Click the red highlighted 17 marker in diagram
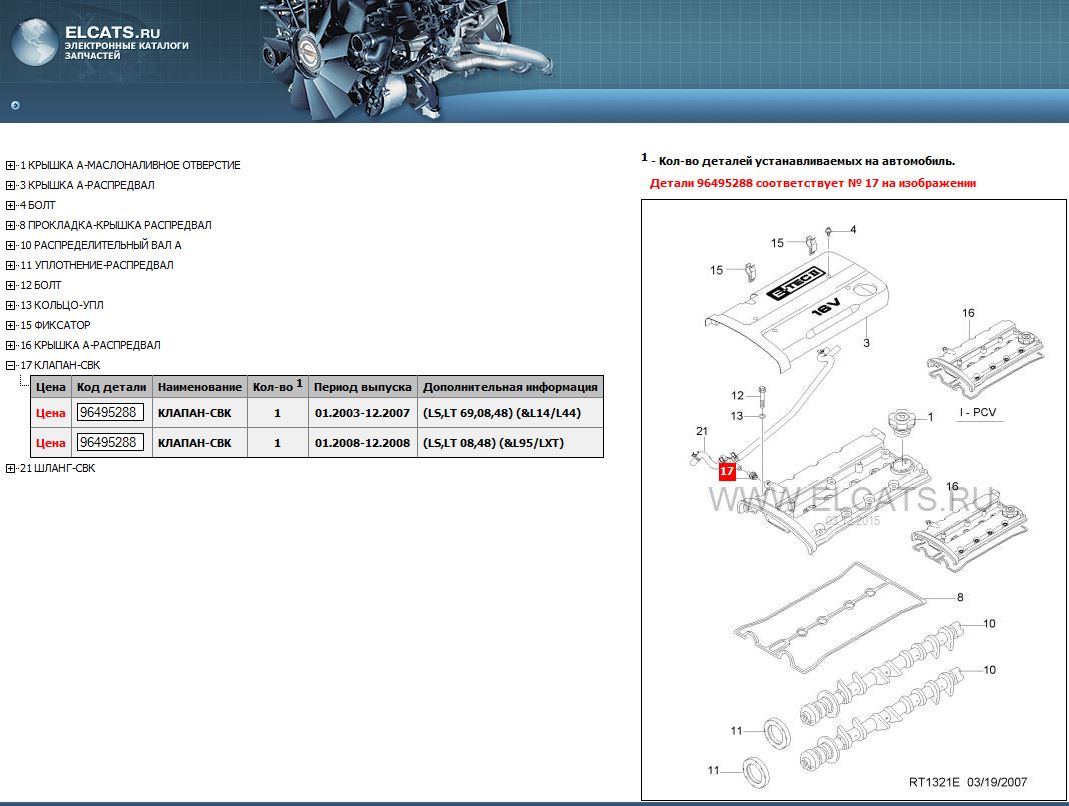Viewport: 1069px width, 806px height. 728,470
